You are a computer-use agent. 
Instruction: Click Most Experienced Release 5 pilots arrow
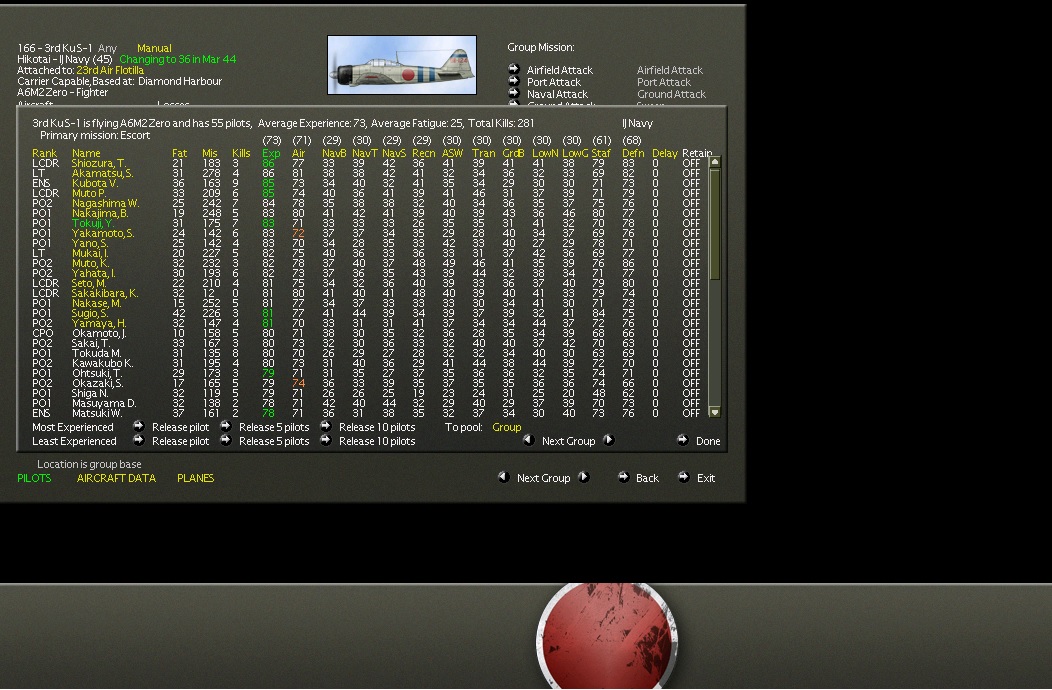(225, 426)
